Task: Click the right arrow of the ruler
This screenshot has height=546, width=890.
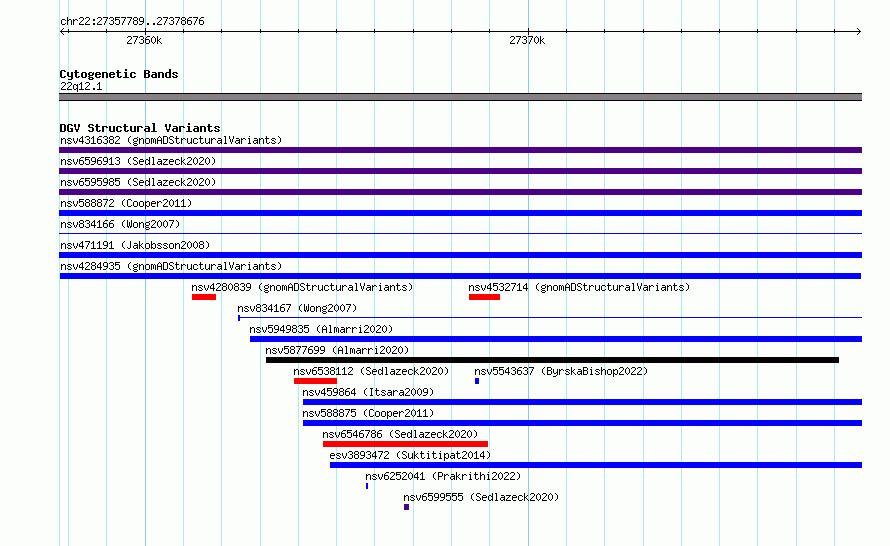Action: coord(858,31)
